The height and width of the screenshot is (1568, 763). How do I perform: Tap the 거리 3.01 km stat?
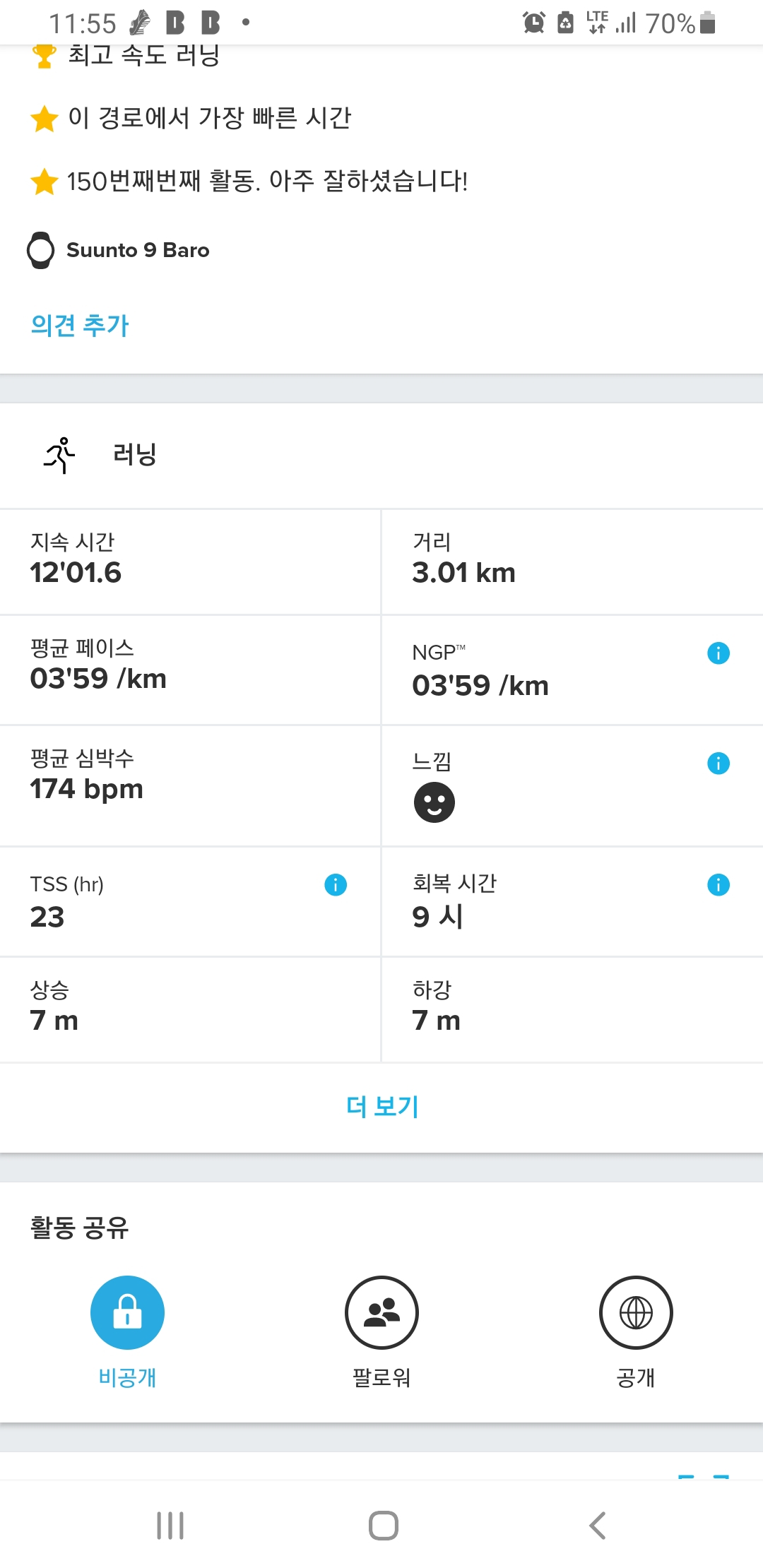tap(572, 562)
